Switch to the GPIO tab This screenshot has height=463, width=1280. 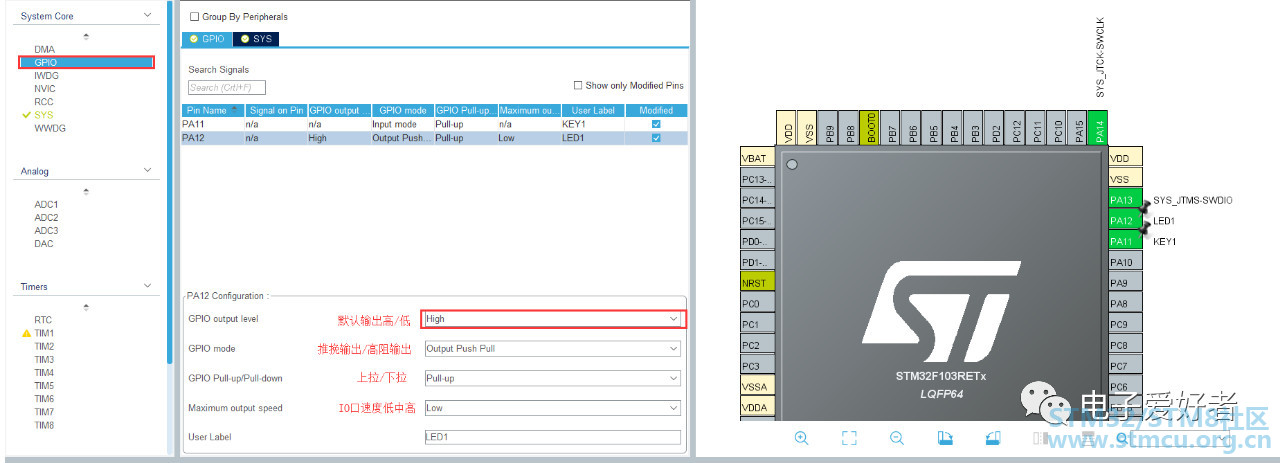(x=207, y=39)
